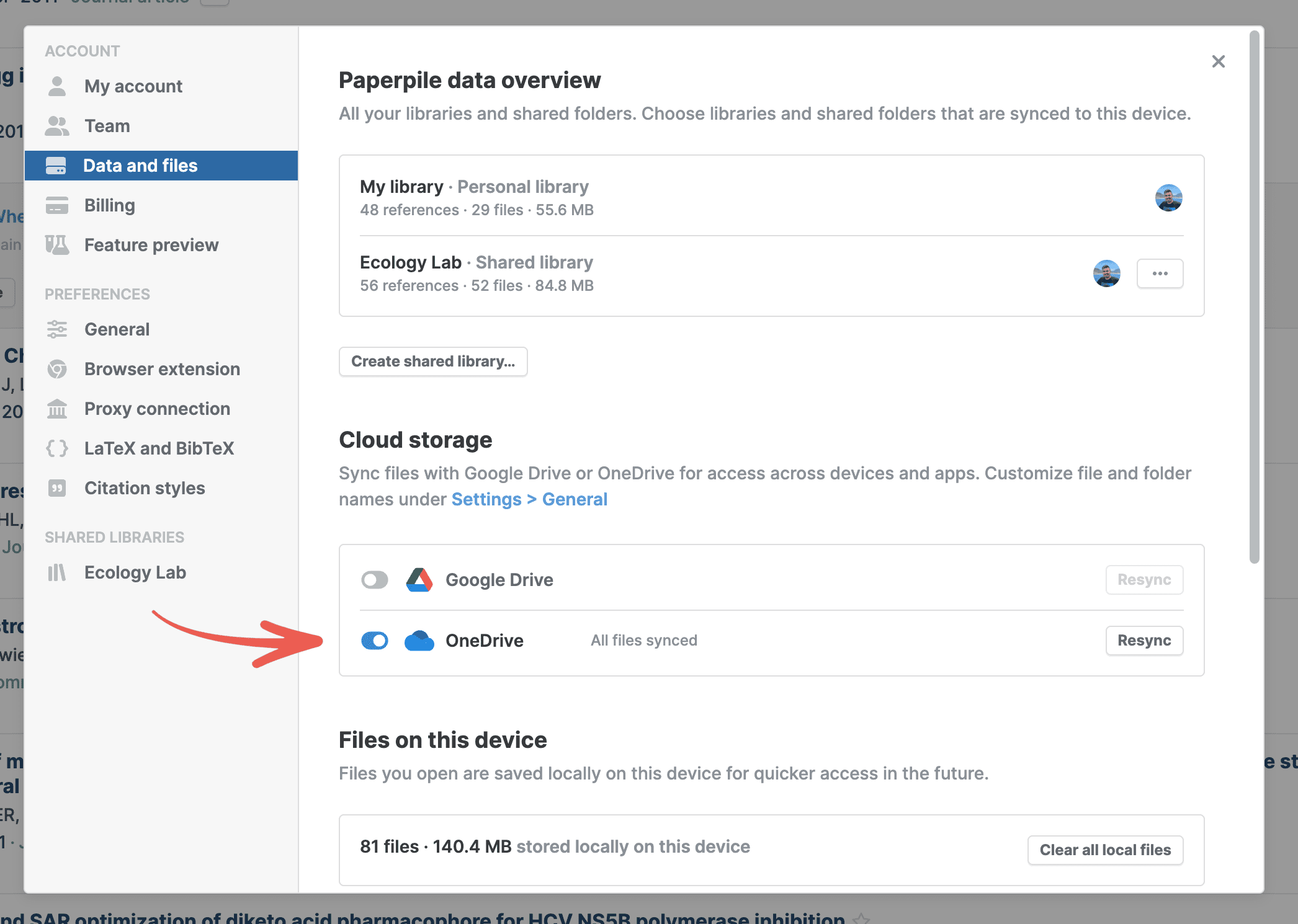Click the My library owner avatar
Image resolution: width=1298 pixels, height=924 pixels.
tap(1169, 198)
